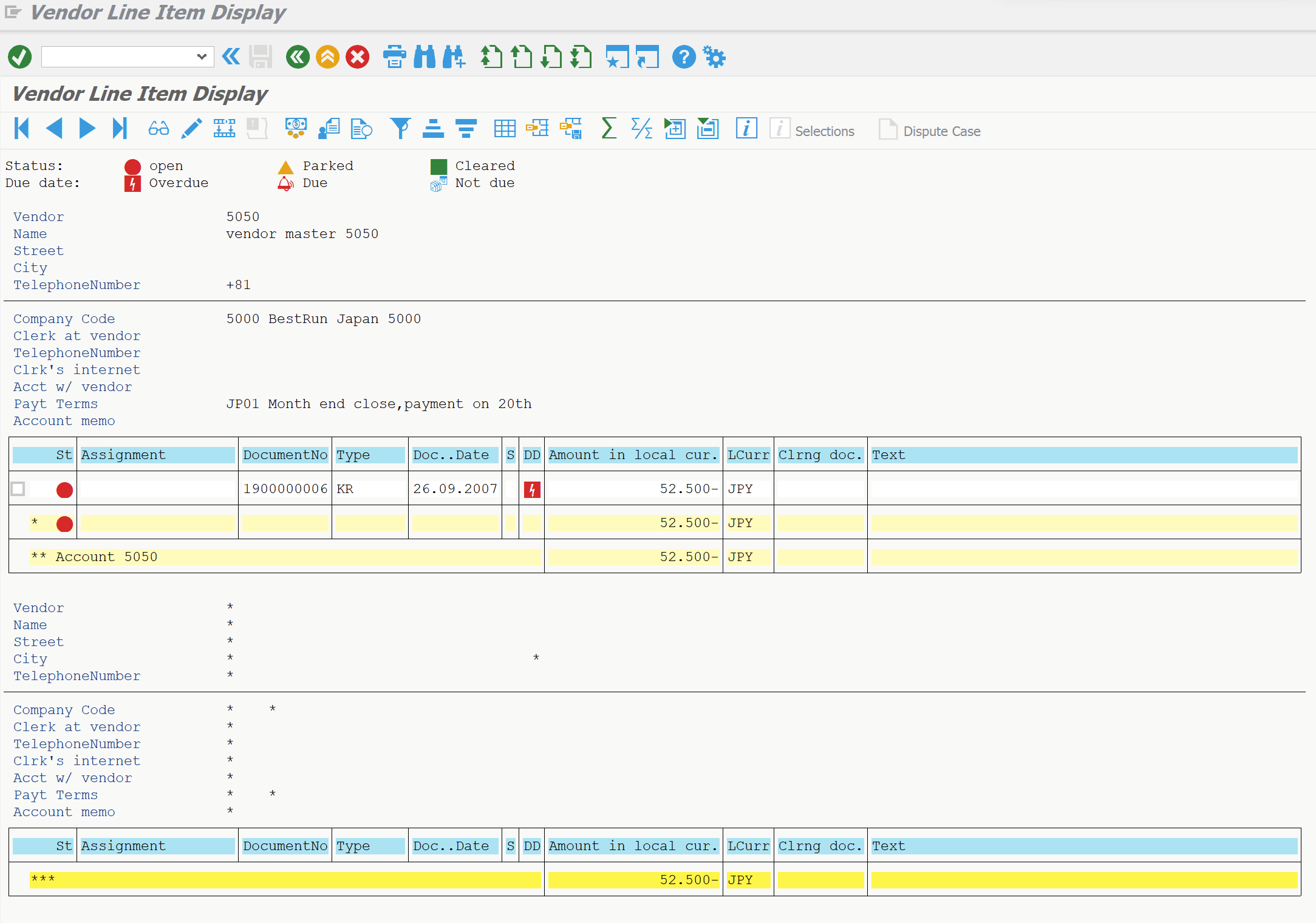Select the checkbox on document 1900000006 row

point(18,489)
